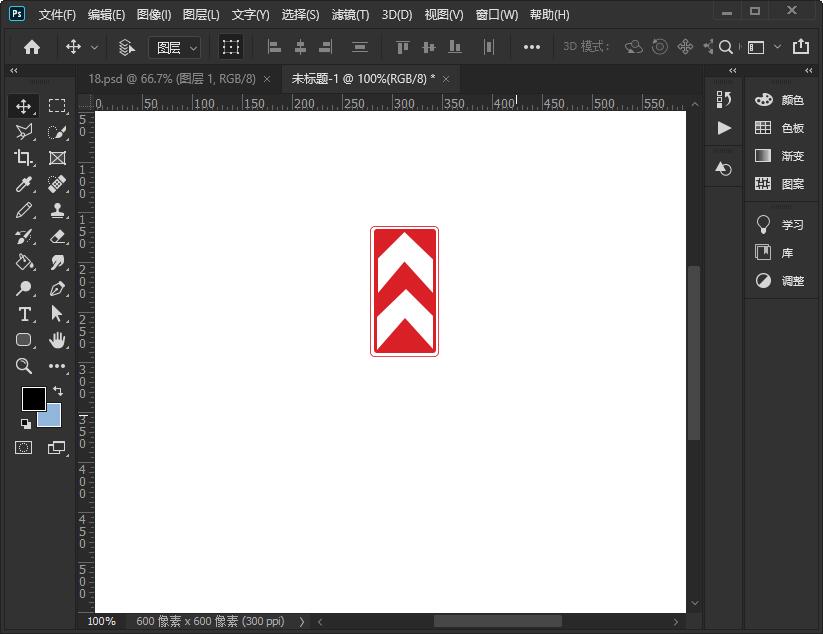Toggle Quick Mask mode
Screen dimensions: 823x634
(24, 447)
